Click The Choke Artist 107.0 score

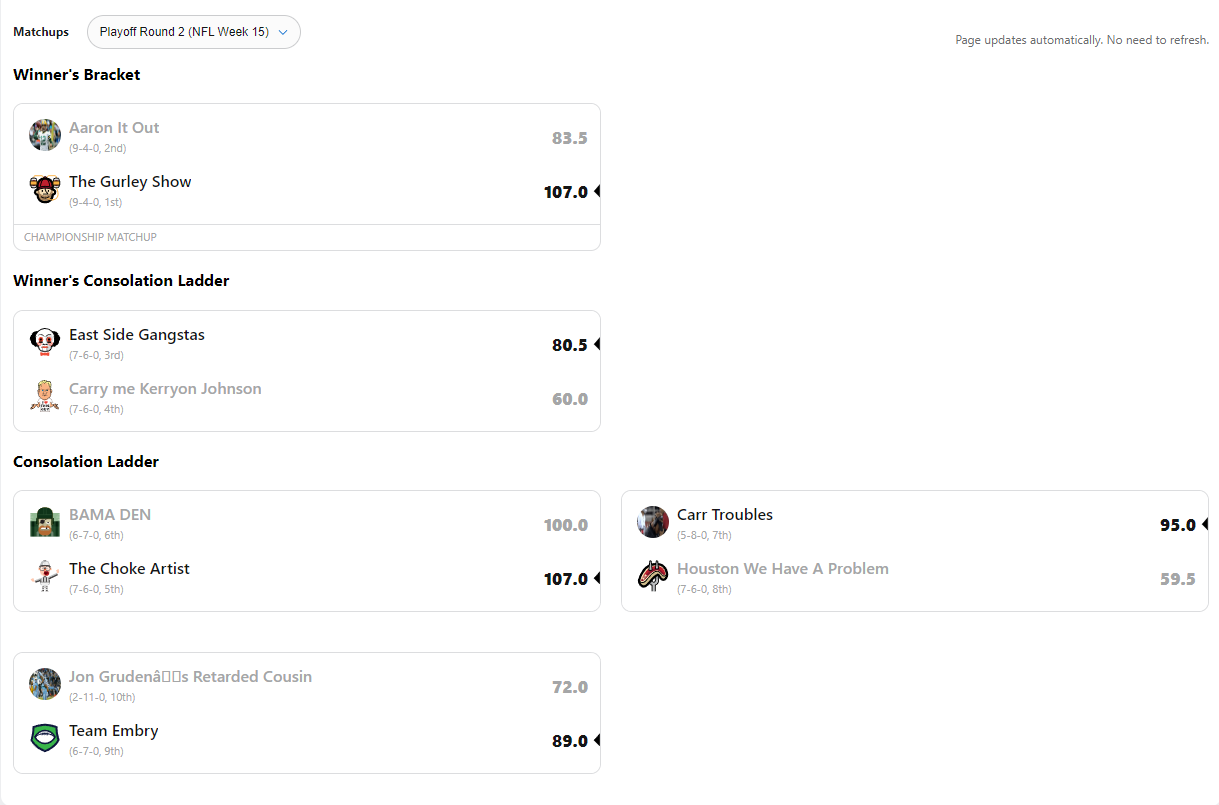point(565,579)
